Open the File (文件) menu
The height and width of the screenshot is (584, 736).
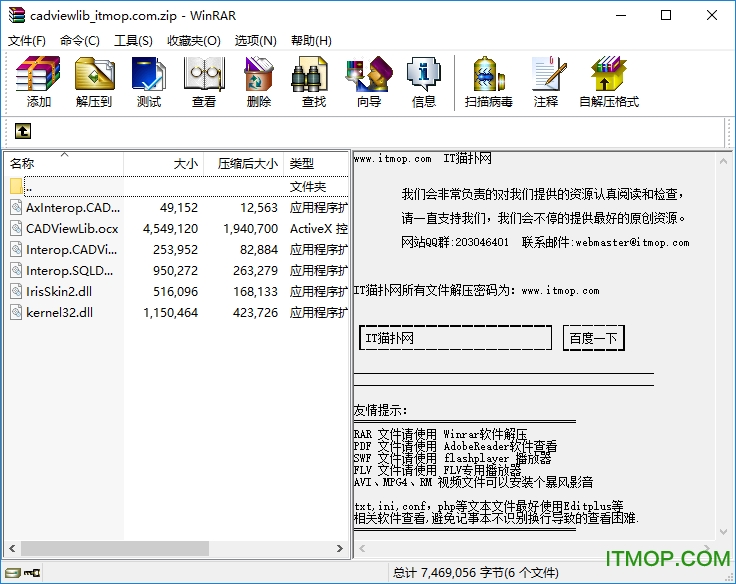(x=27, y=41)
